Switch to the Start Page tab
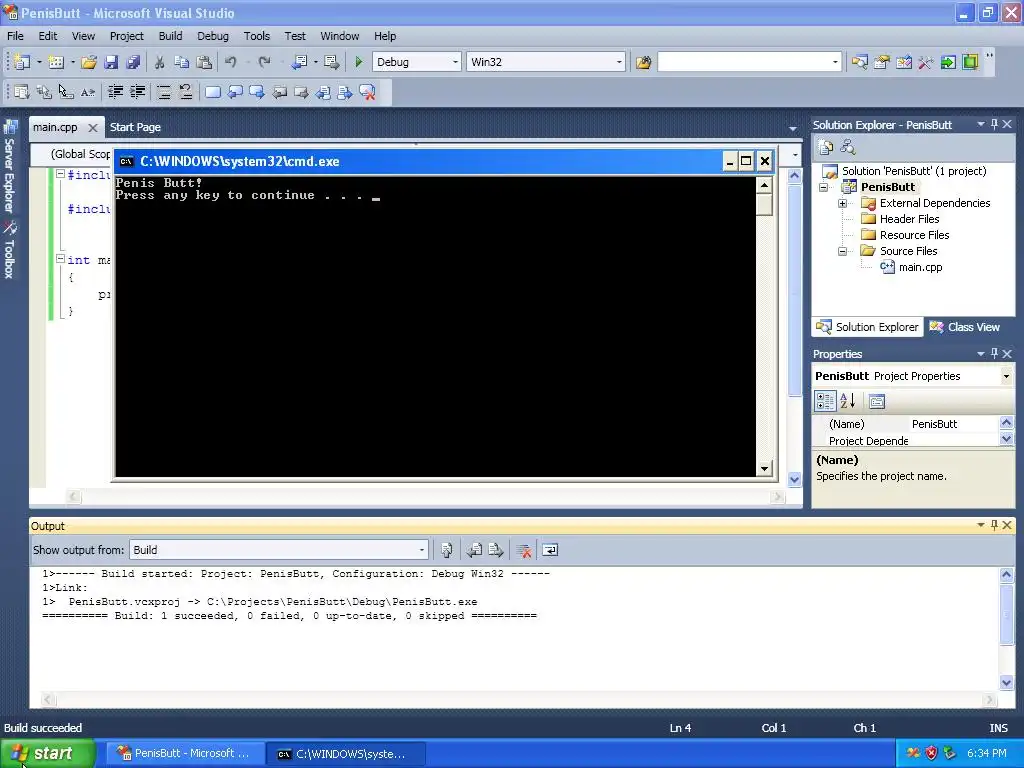1024x768 pixels. click(x=135, y=127)
